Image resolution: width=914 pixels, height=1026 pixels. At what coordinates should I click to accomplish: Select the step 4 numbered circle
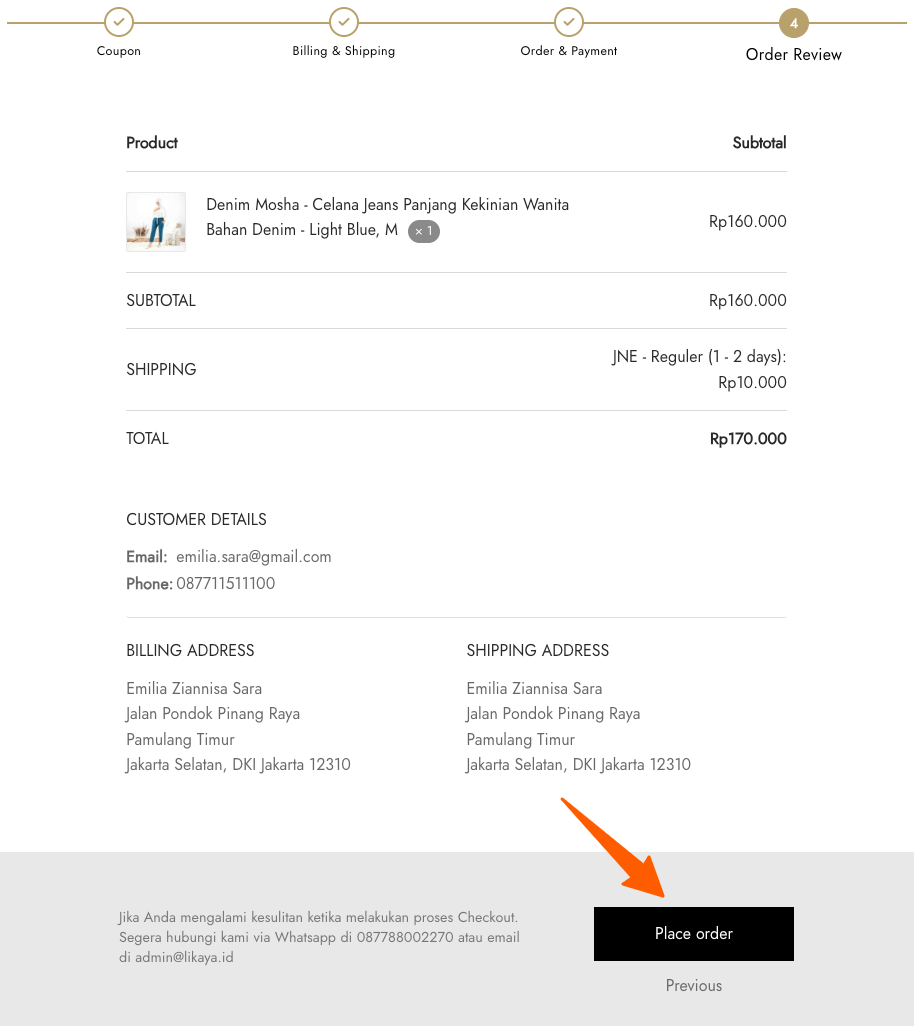coord(794,22)
